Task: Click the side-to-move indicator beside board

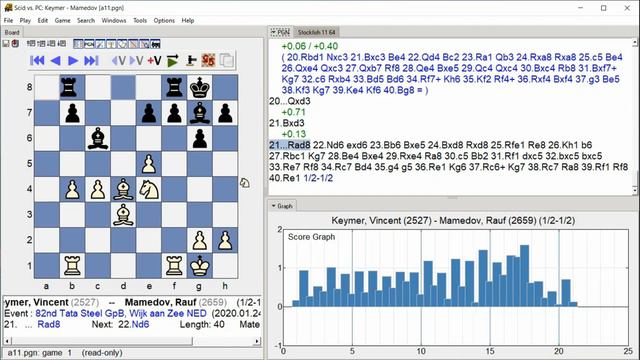Action: [x=244, y=182]
